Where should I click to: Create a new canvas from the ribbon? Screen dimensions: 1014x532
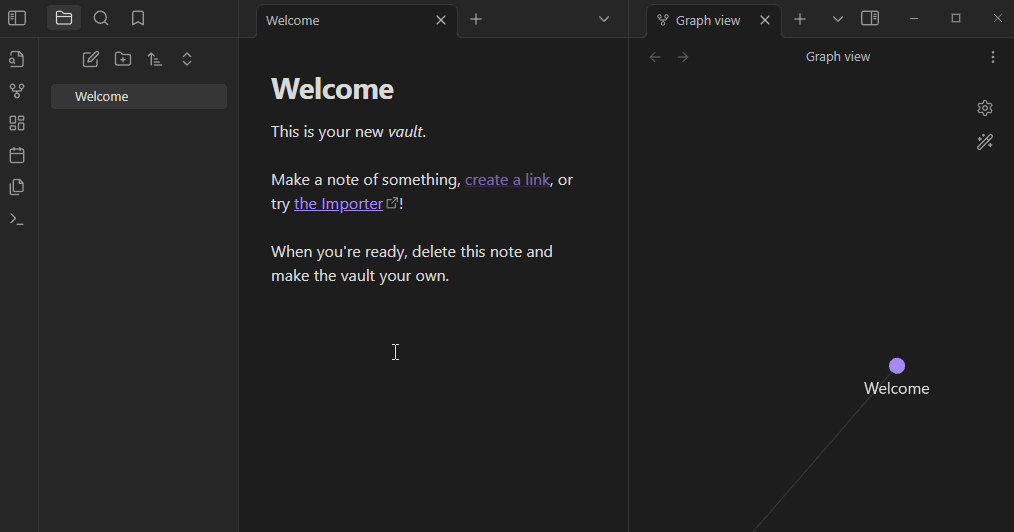(x=16, y=123)
